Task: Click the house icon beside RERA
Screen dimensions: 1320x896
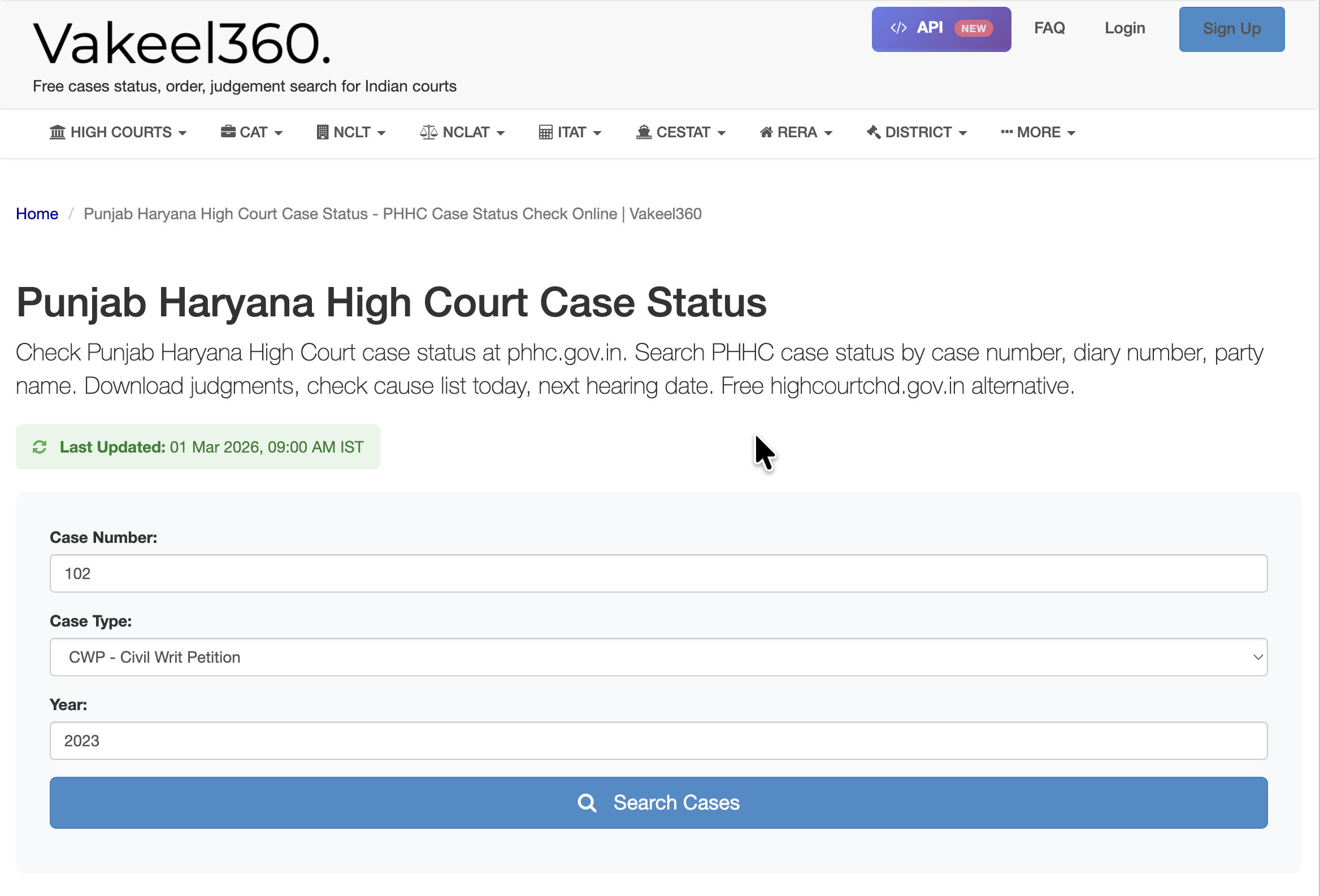Action: tap(767, 132)
